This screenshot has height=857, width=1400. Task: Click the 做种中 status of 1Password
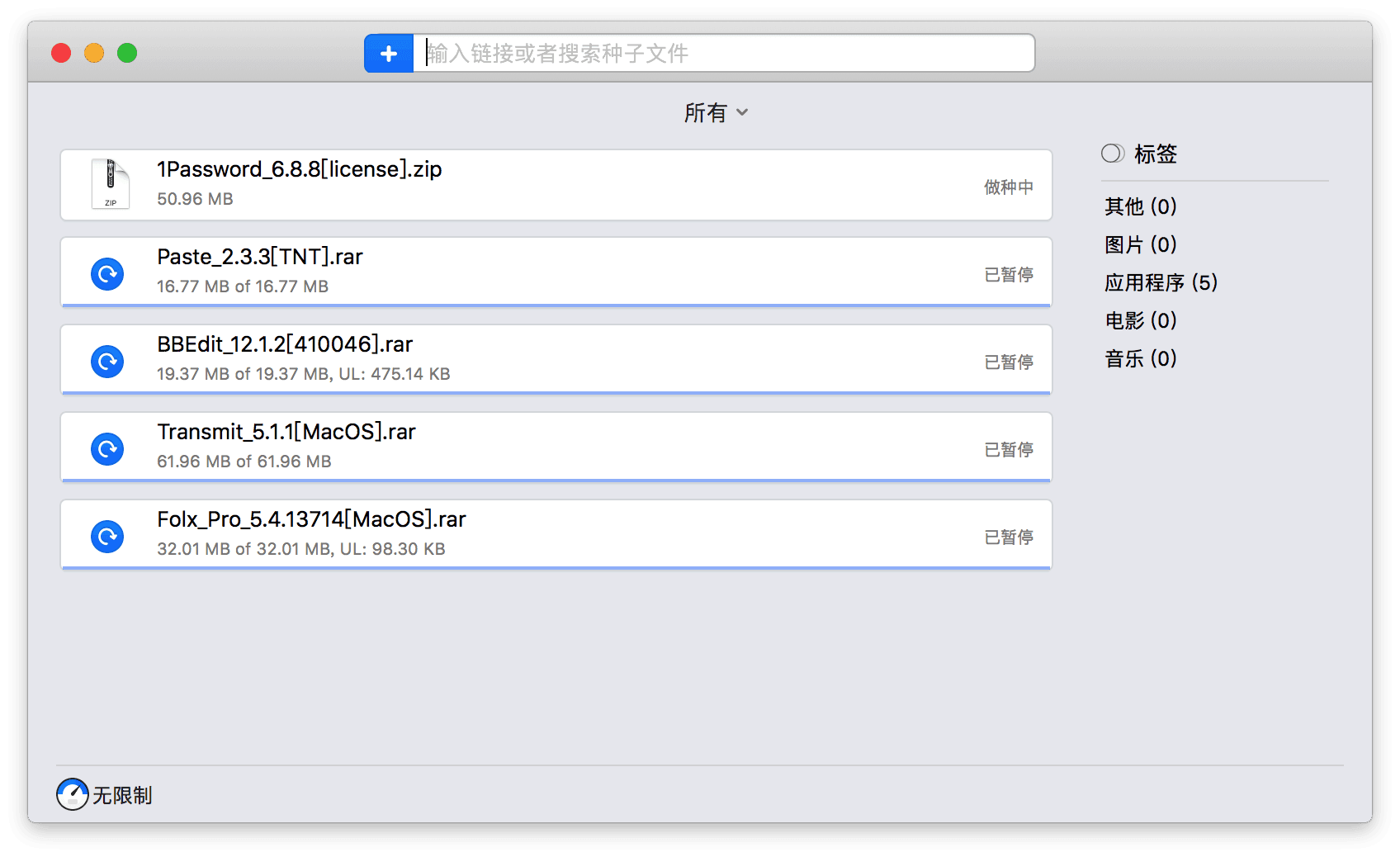(x=1009, y=187)
